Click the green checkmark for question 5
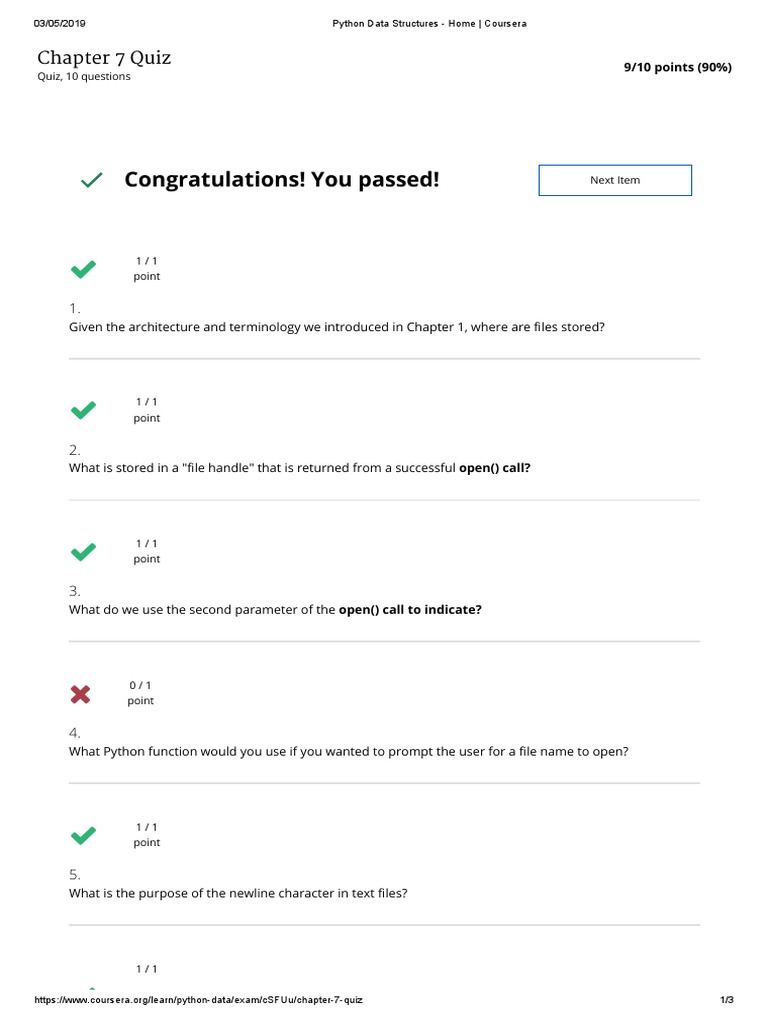The width and height of the screenshot is (768, 1024). (83, 834)
